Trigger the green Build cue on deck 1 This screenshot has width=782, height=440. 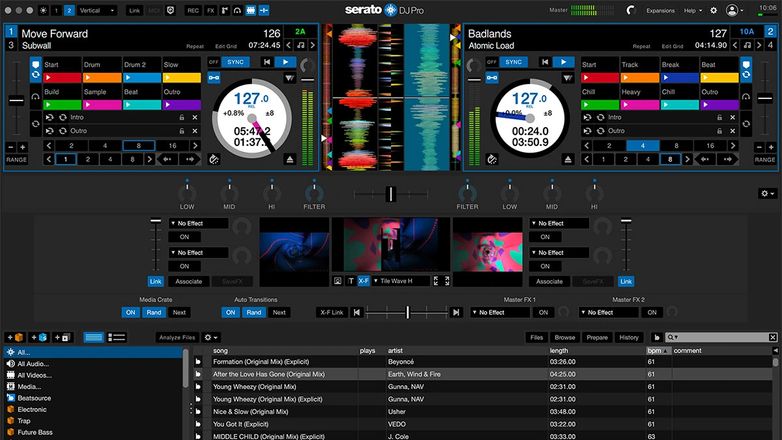click(62, 105)
